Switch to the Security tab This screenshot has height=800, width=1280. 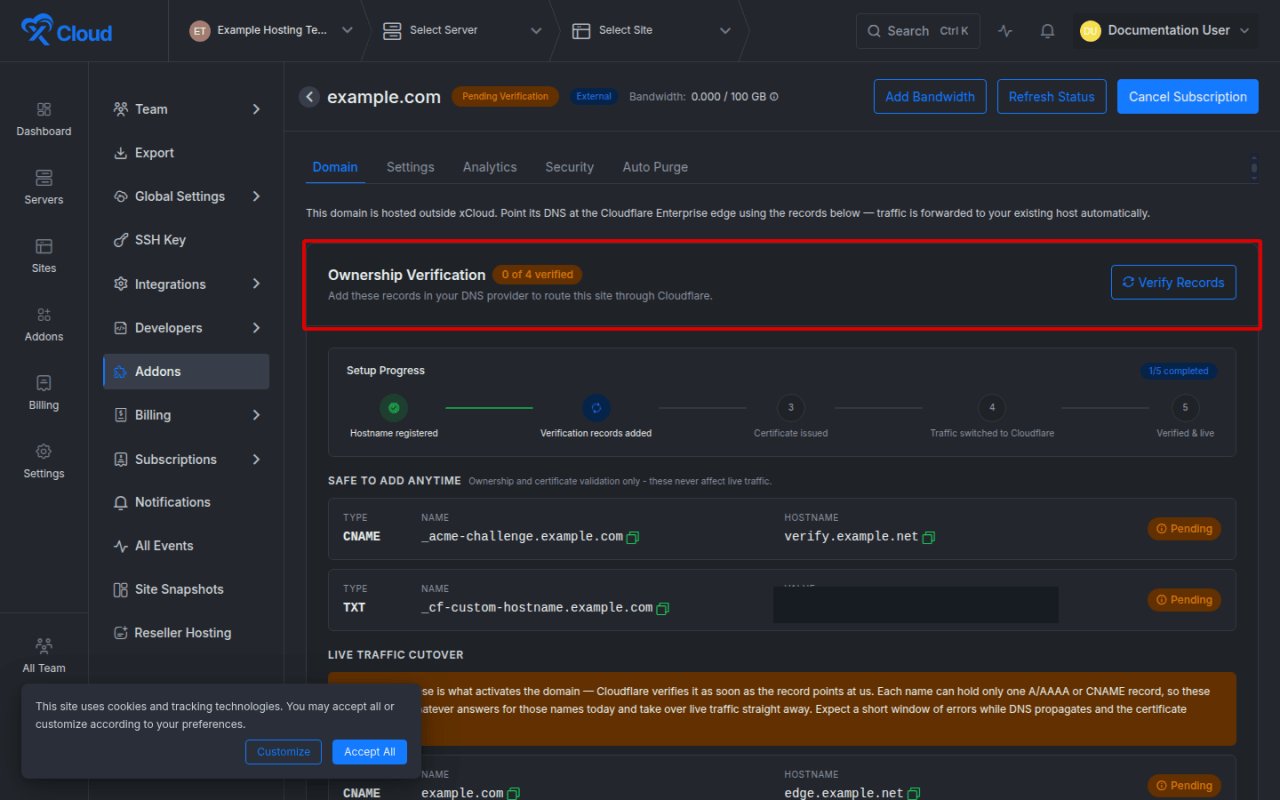569,167
